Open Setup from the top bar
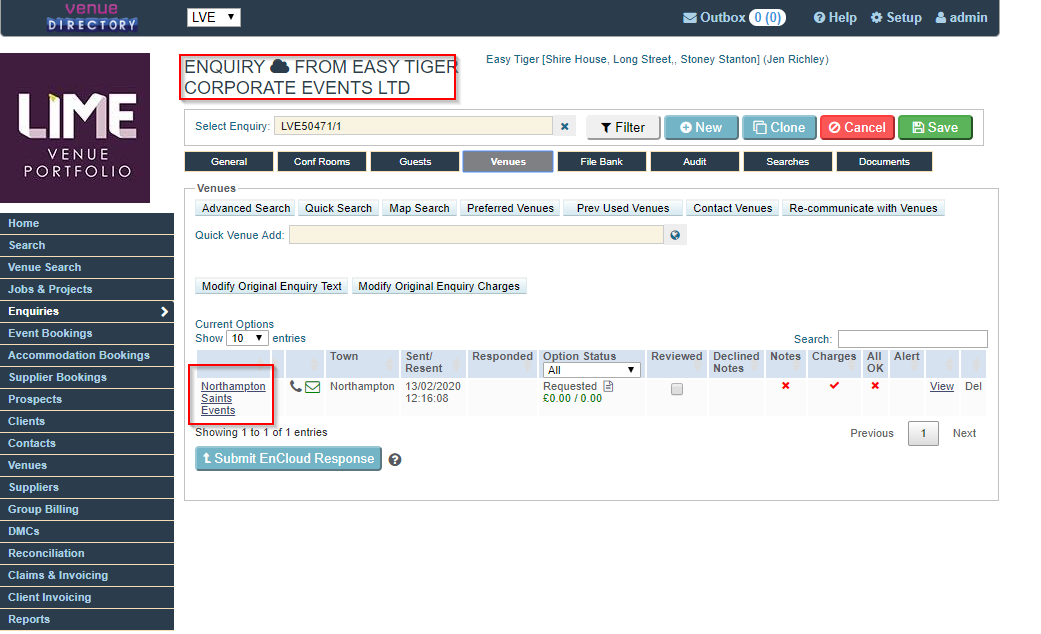 tap(896, 18)
